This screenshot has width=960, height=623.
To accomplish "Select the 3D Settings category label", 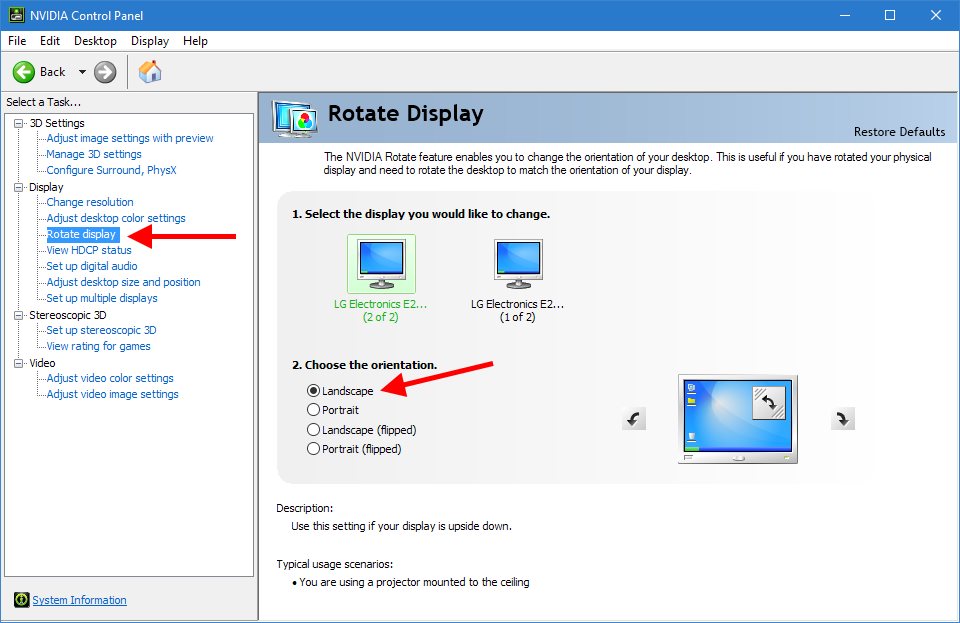I will 57,123.
